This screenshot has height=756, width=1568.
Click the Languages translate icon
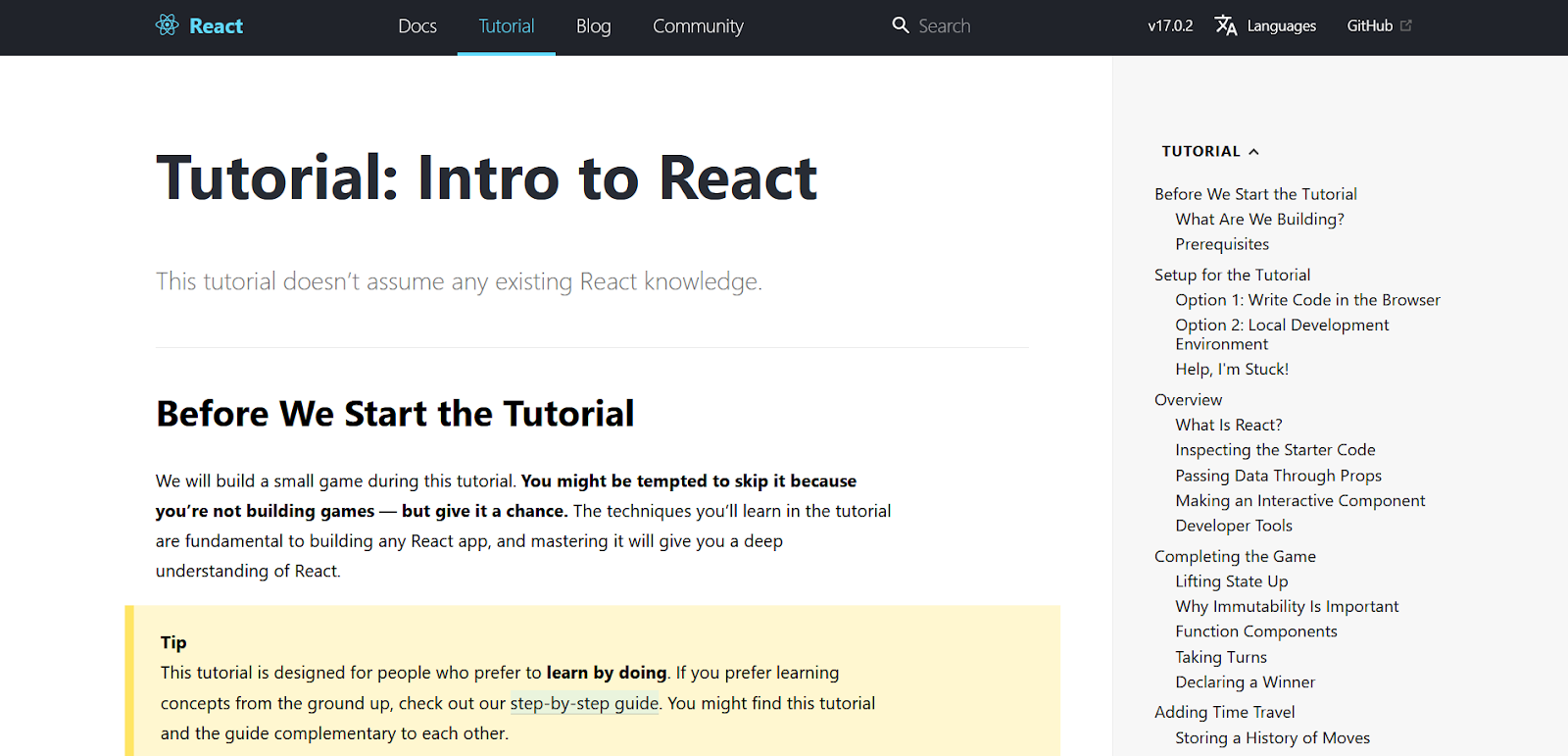1226,25
